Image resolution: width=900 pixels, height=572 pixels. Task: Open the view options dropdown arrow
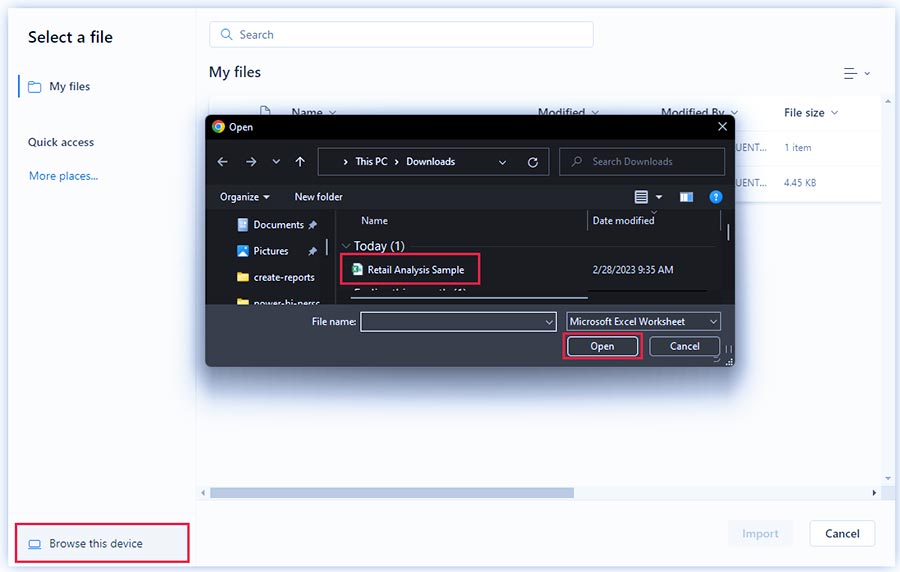coord(659,197)
